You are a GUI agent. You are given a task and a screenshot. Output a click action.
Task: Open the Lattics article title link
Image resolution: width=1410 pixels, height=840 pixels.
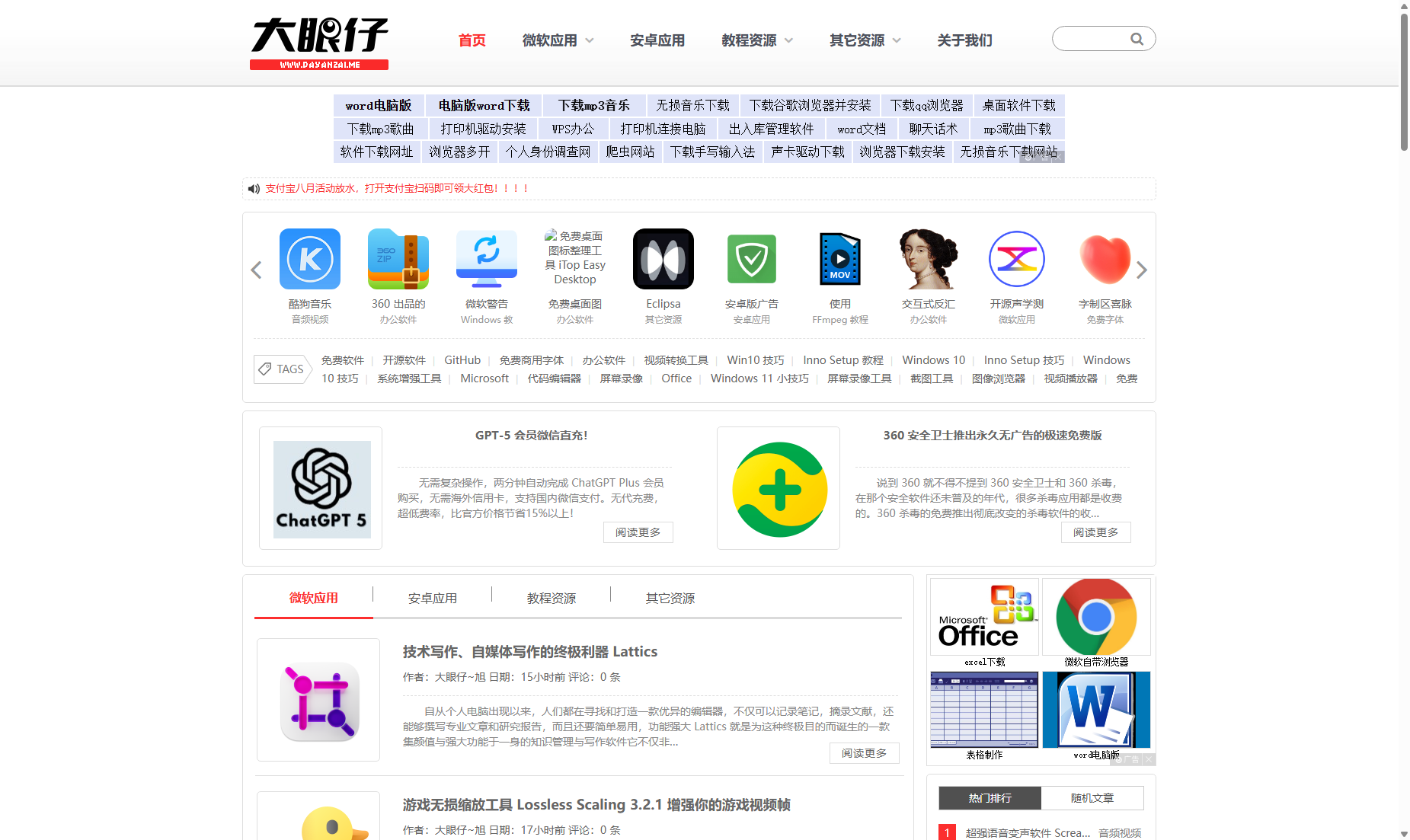[530, 652]
